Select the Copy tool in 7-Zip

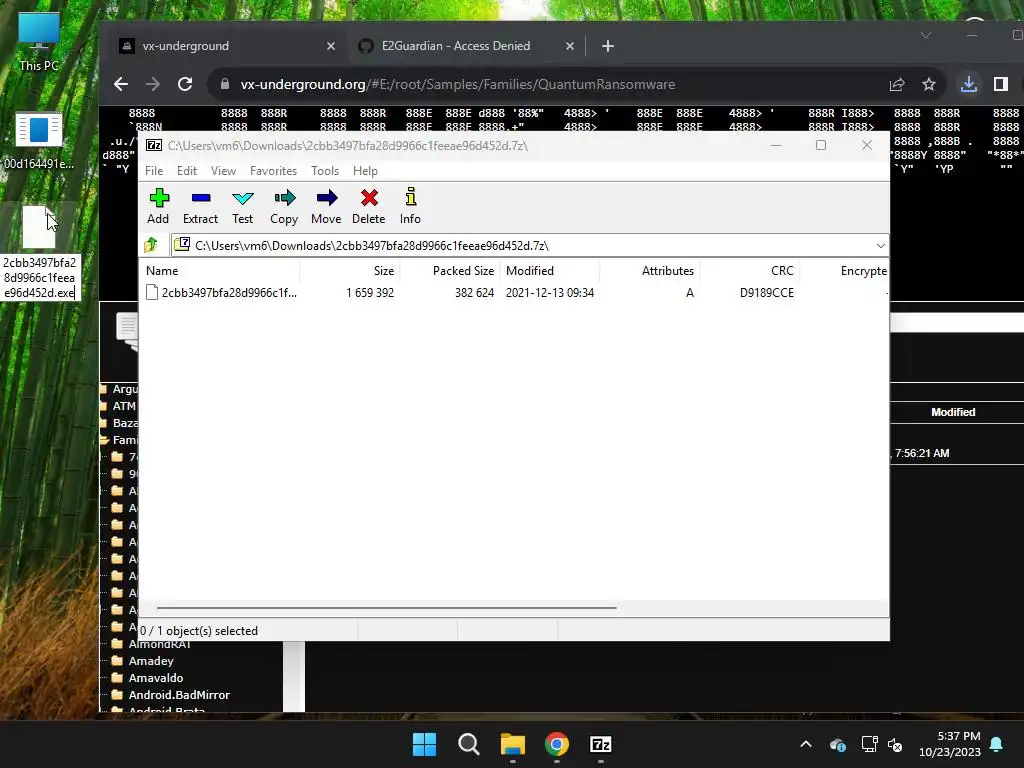(x=284, y=206)
